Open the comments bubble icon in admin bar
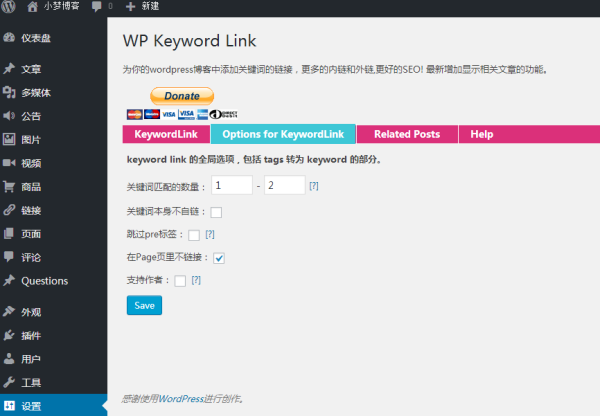The image size is (600, 416). coord(97,7)
